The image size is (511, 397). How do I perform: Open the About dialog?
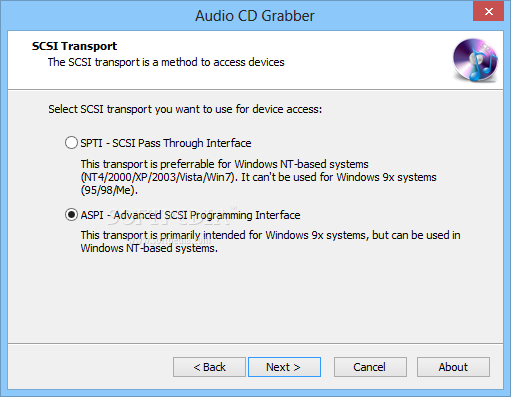(x=453, y=367)
